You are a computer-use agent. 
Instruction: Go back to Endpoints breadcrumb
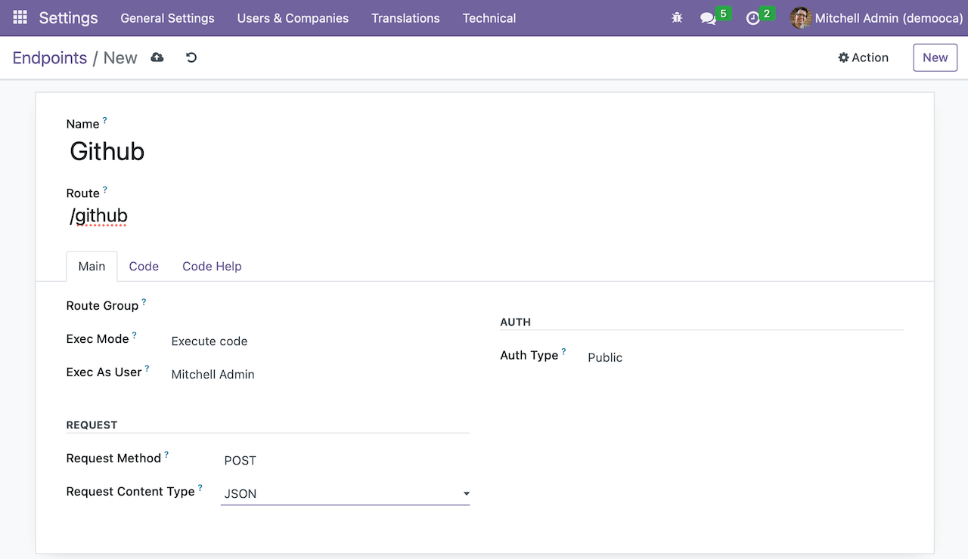tap(49, 58)
